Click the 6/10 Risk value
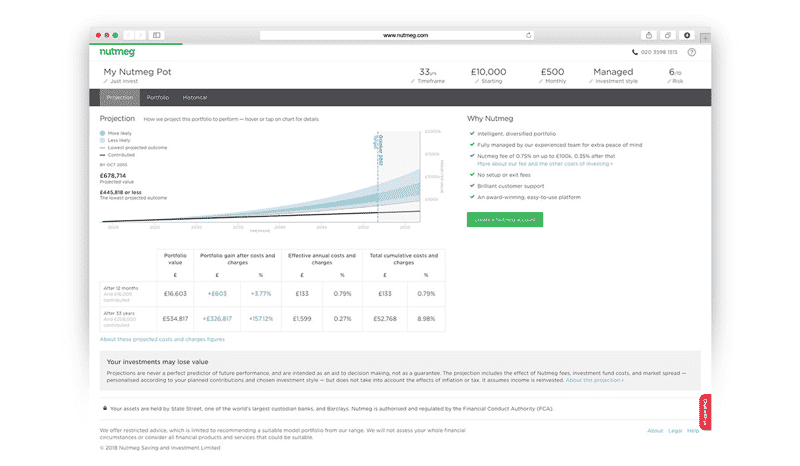This screenshot has width=800, height=466. [x=675, y=72]
